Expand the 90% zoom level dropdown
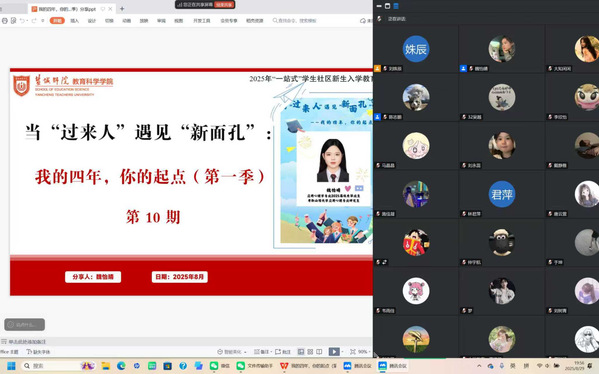The height and width of the screenshot is (374, 599). point(364,351)
